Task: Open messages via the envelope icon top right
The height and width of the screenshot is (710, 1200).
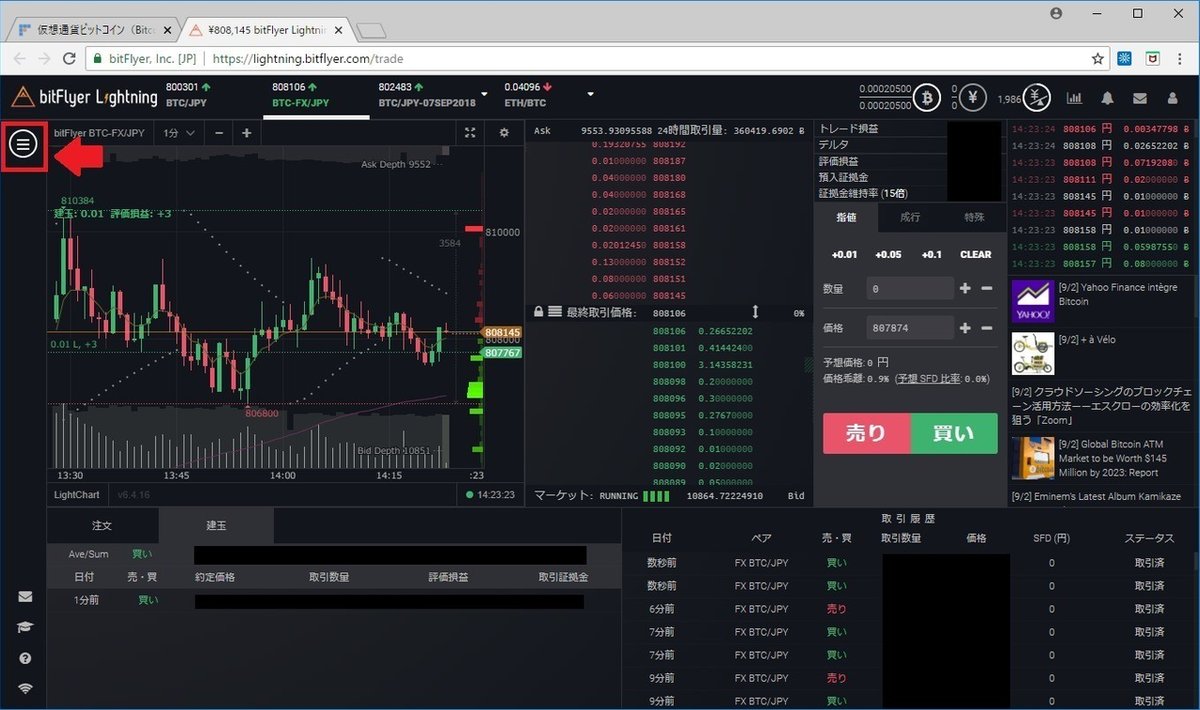Action: pos(1140,97)
